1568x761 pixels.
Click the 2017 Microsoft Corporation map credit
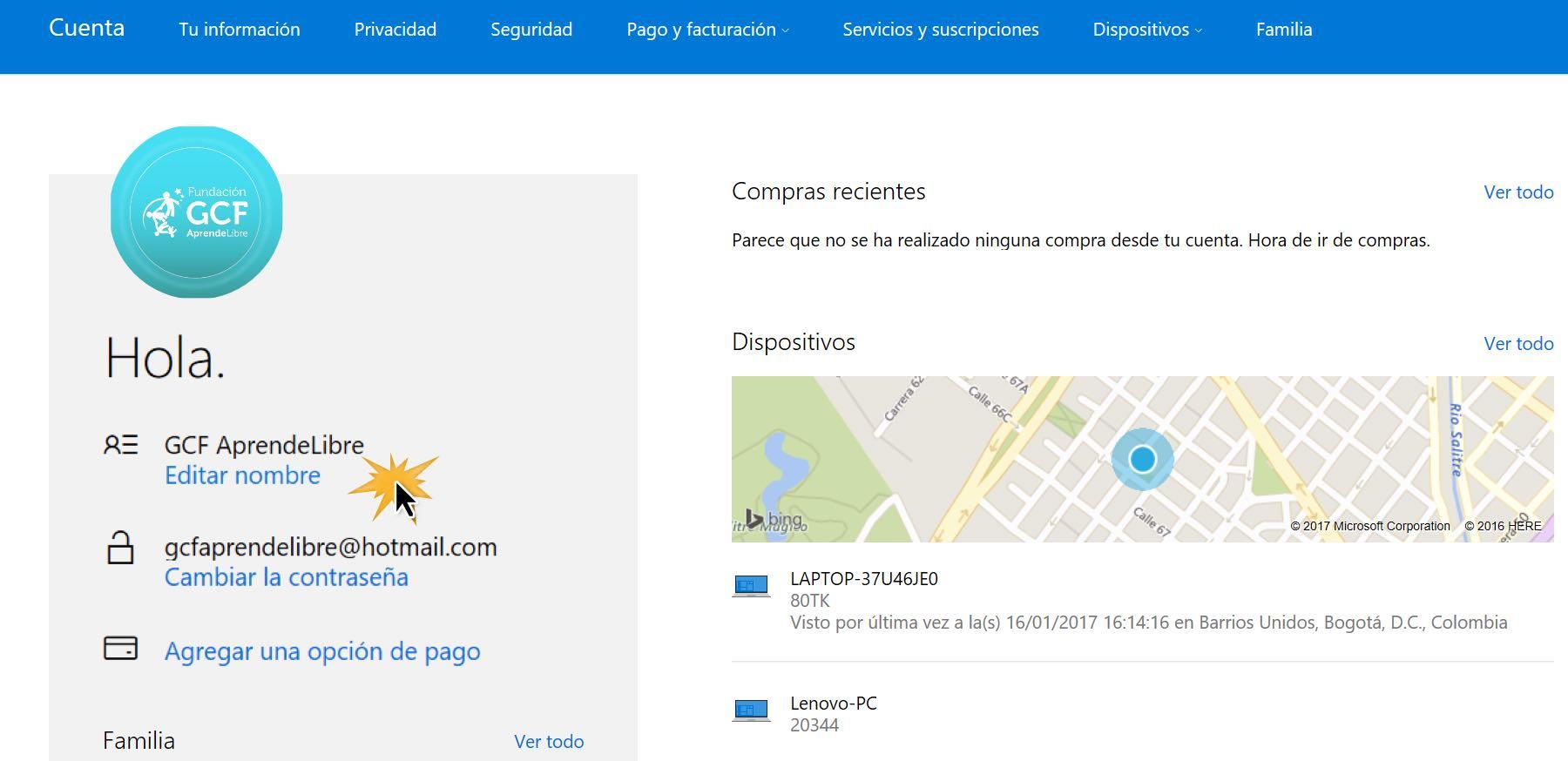(1370, 526)
